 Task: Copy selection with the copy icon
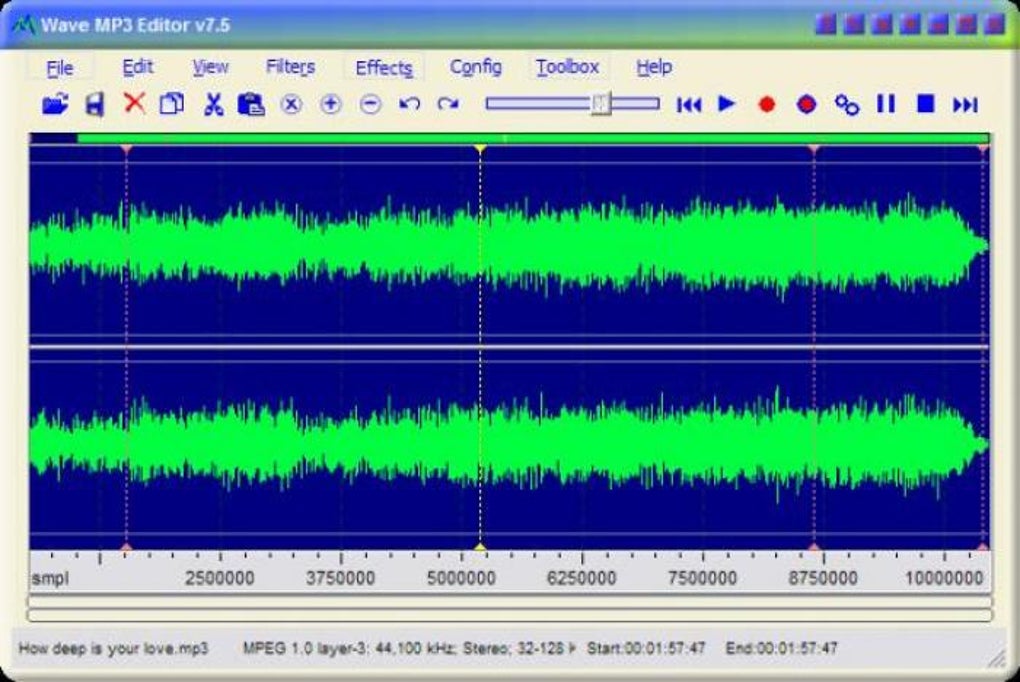tap(172, 103)
